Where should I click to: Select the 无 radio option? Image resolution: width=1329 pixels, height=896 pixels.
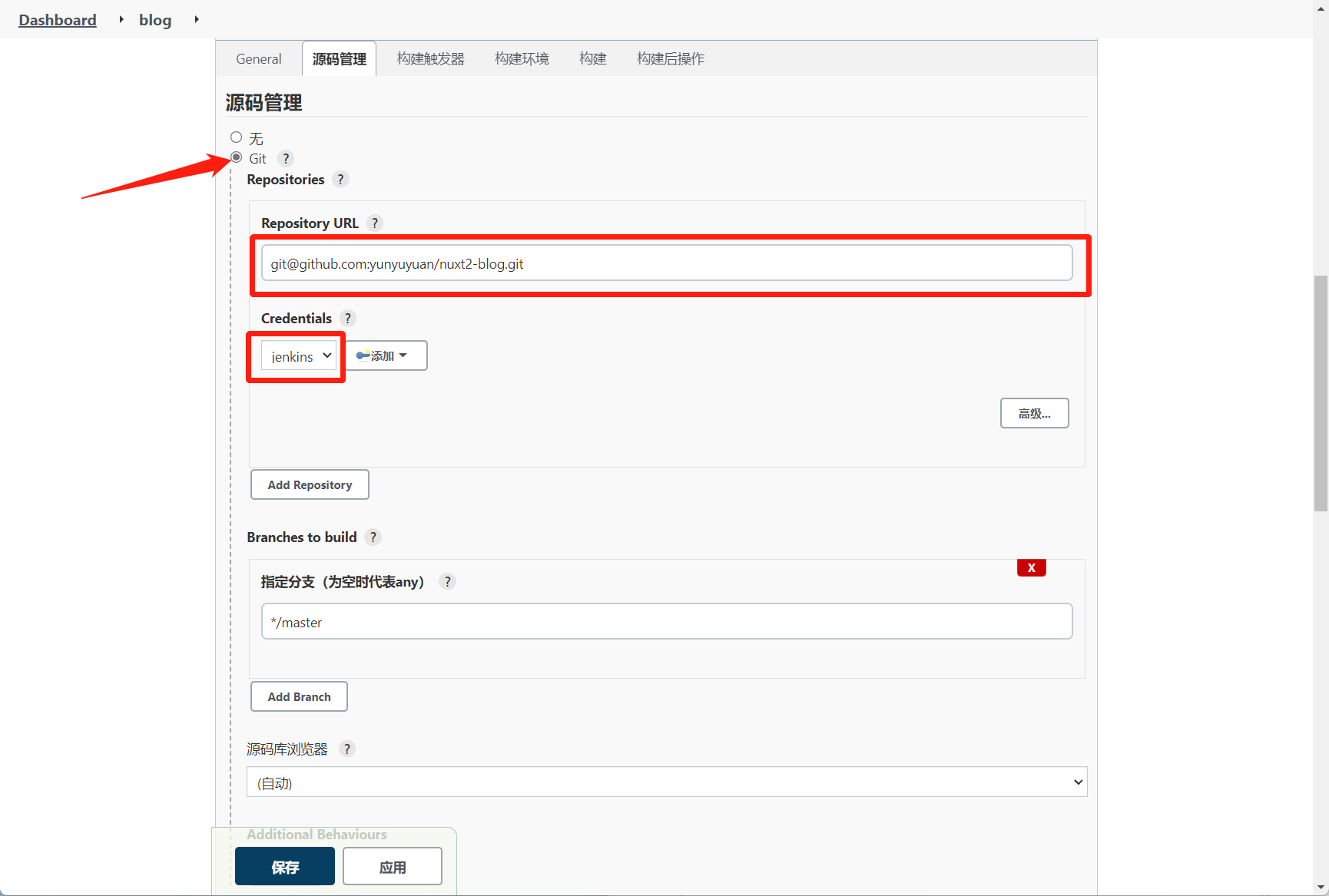(x=237, y=137)
